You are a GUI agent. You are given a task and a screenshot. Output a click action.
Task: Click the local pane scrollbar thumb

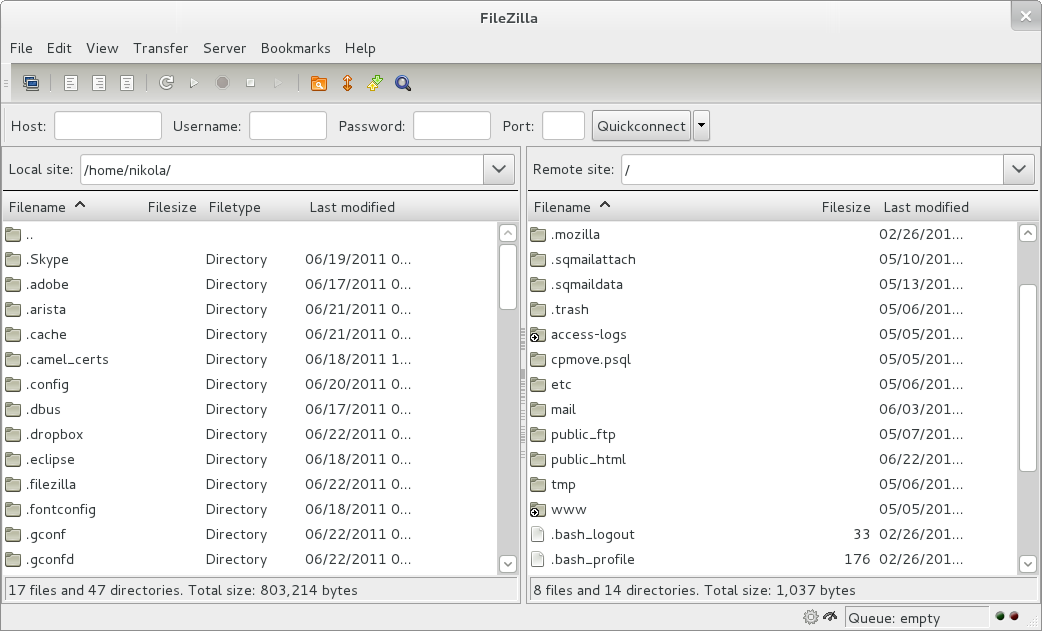pos(508,277)
